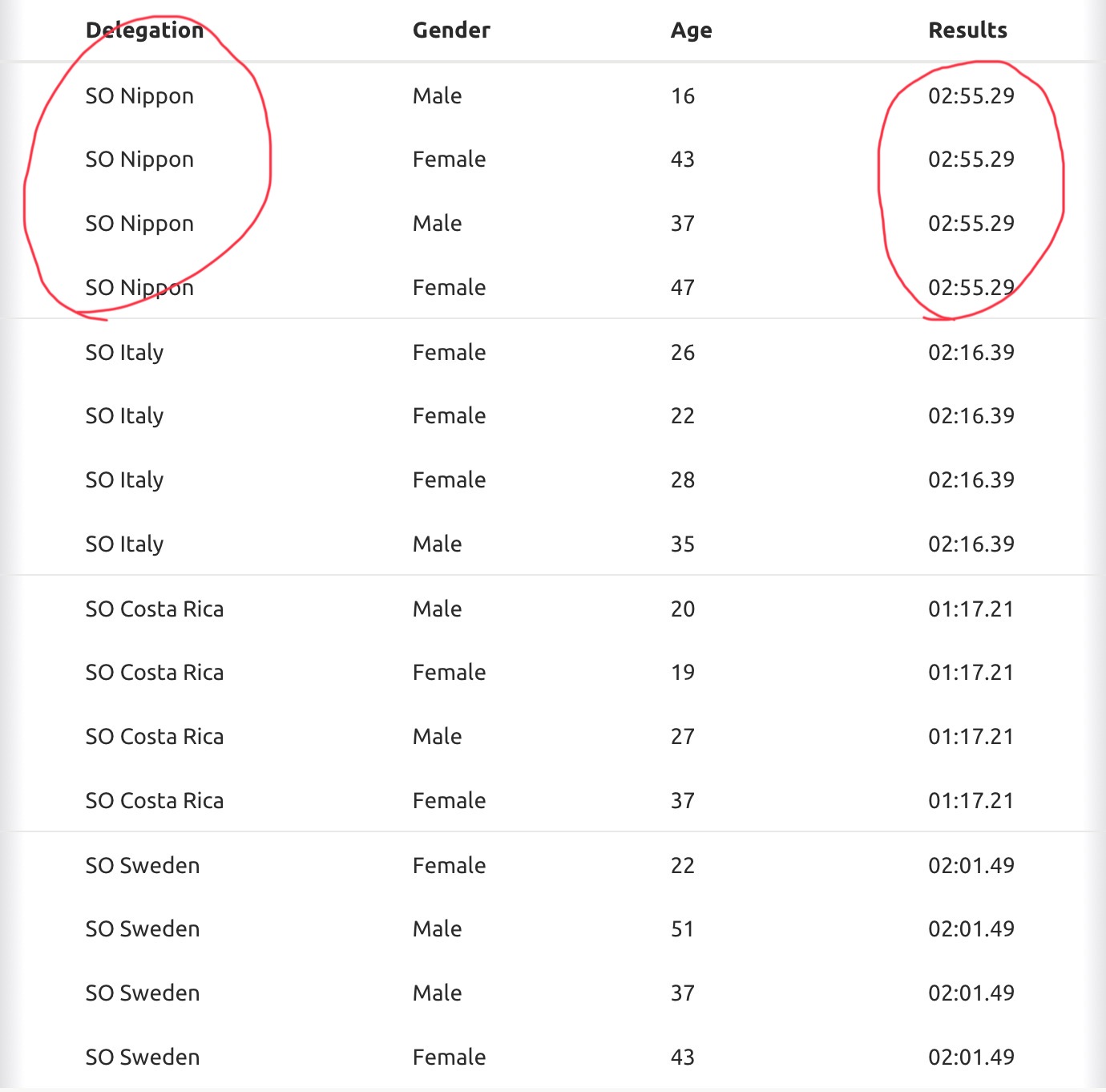Image resolution: width=1106 pixels, height=1092 pixels.
Task: Click the SO Nippon row aged 37
Action: pos(553,223)
